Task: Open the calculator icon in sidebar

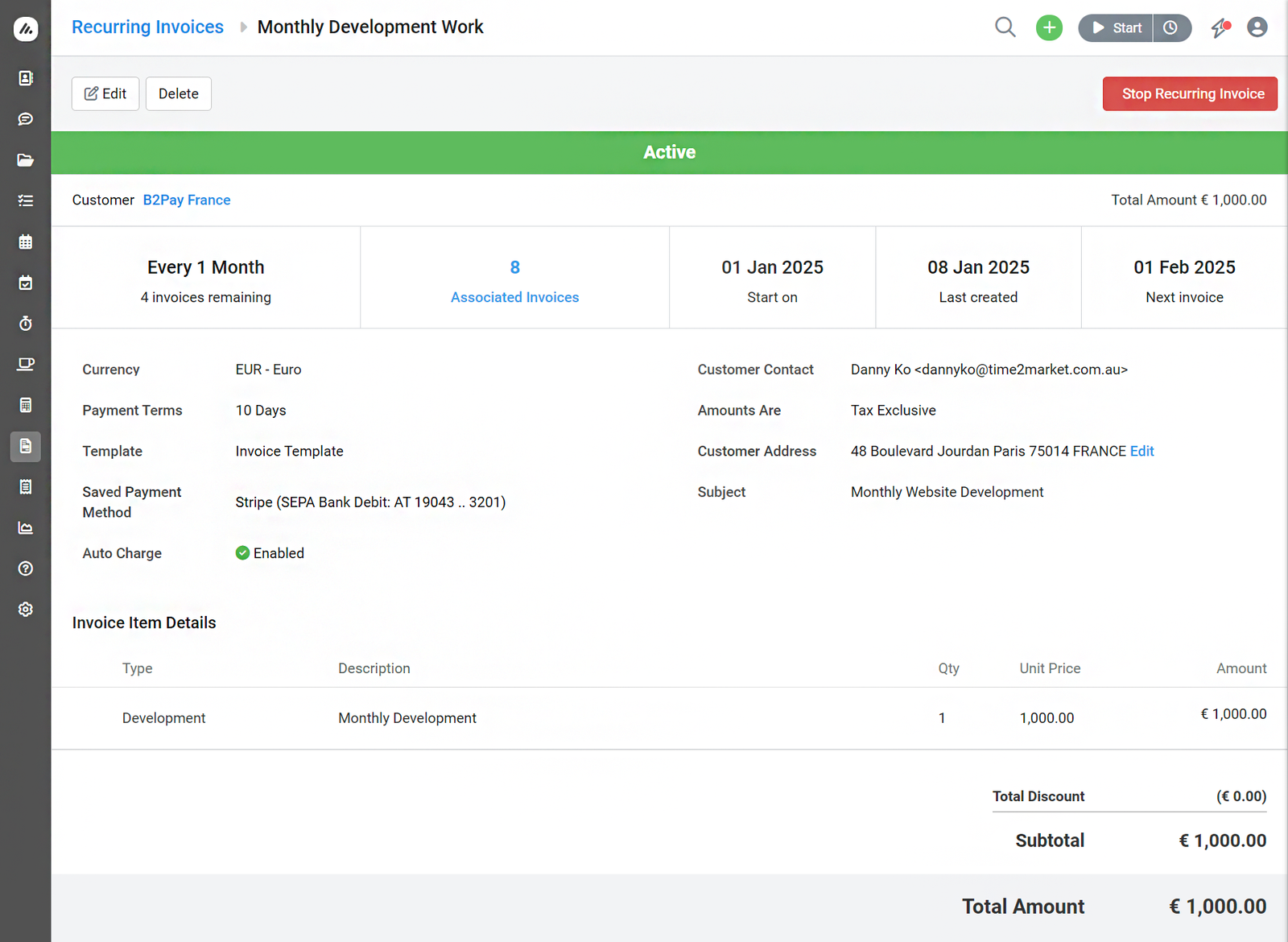Action: [26, 405]
